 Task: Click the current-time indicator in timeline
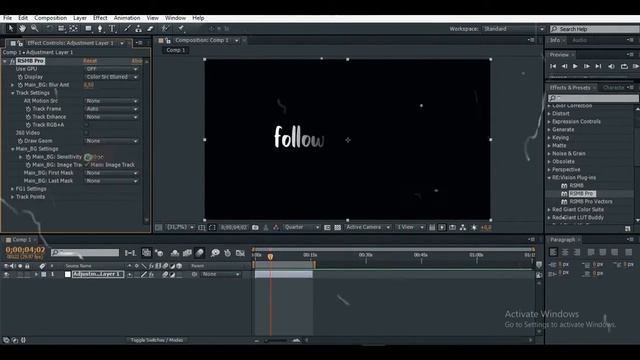270,256
